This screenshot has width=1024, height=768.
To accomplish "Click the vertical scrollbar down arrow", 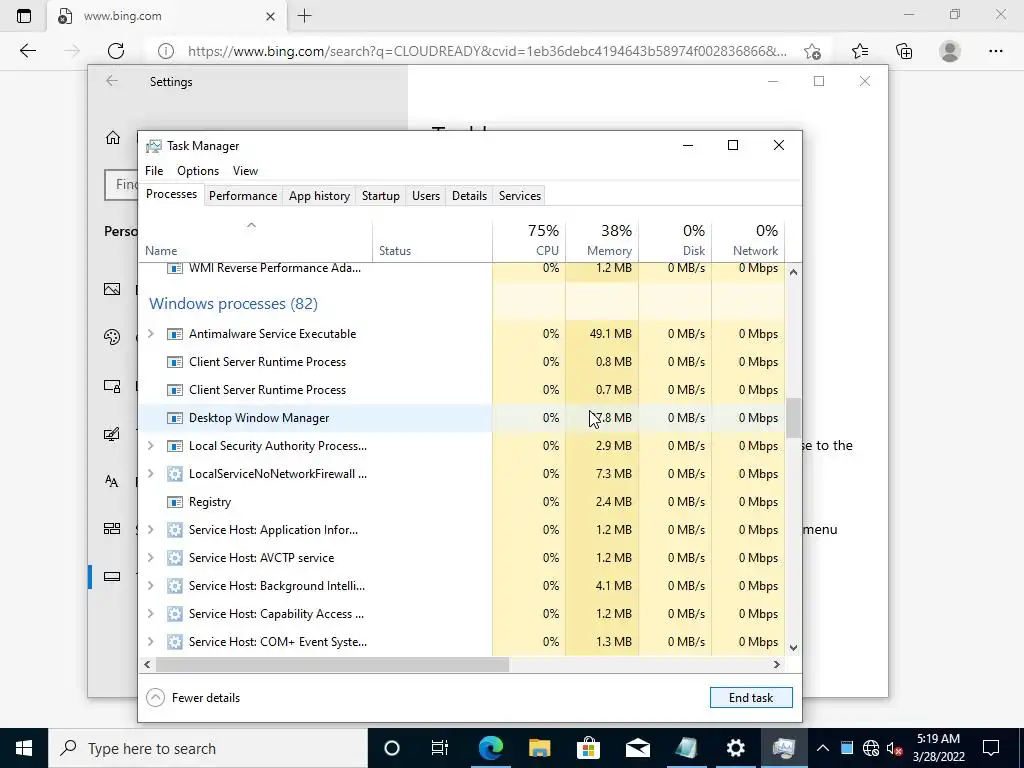I will (793, 648).
